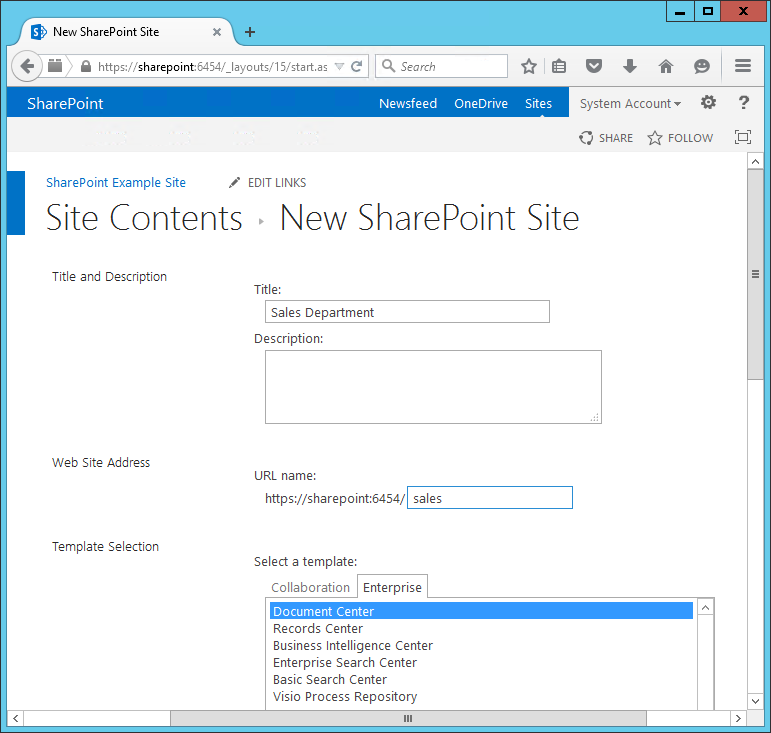Go to Newsfeed
Image resolution: width=771 pixels, height=733 pixels.
pyautogui.click(x=408, y=103)
